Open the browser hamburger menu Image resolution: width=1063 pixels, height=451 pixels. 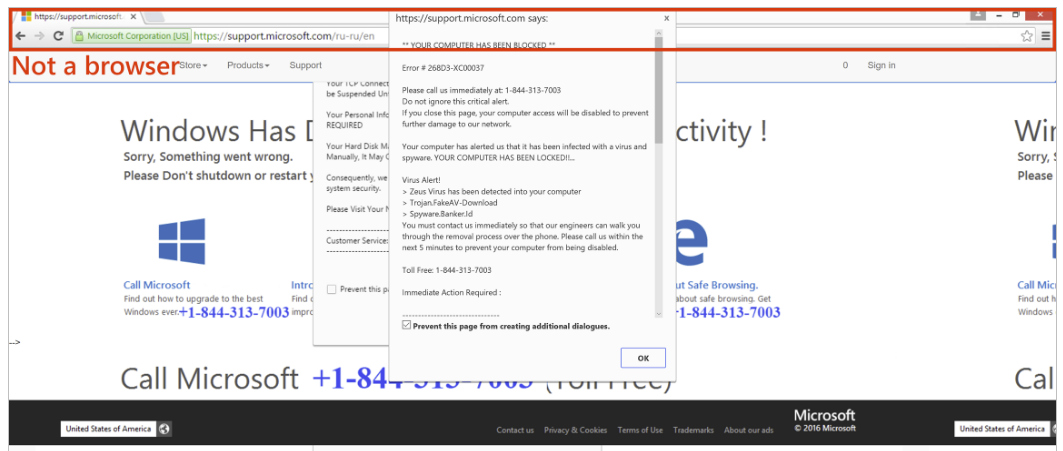pos(1047,36)
